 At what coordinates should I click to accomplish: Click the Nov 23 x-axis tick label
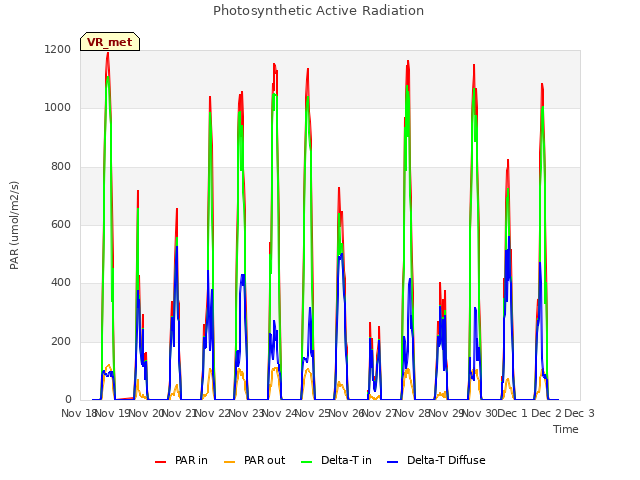245,413
